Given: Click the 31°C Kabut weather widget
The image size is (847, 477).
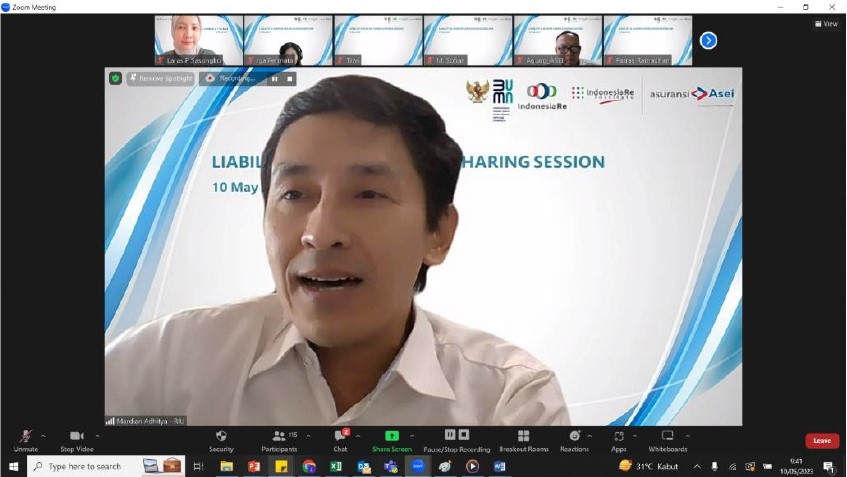Looking at the screenshot, I should (x=648, y=466).
